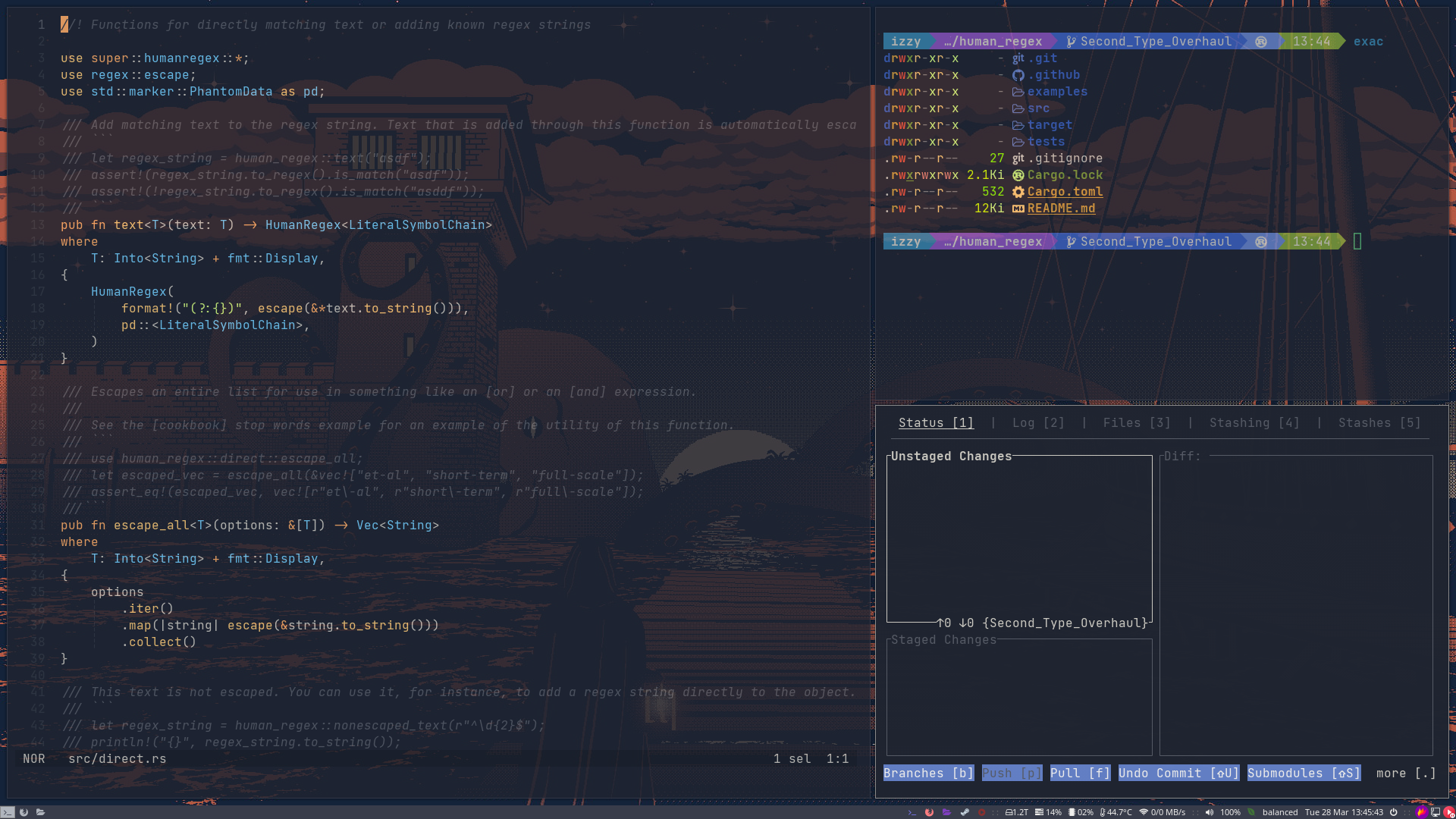Select the branch icon before Second_Type_Overhaul
1456x819 pixels.
(x=1071, y=41)
